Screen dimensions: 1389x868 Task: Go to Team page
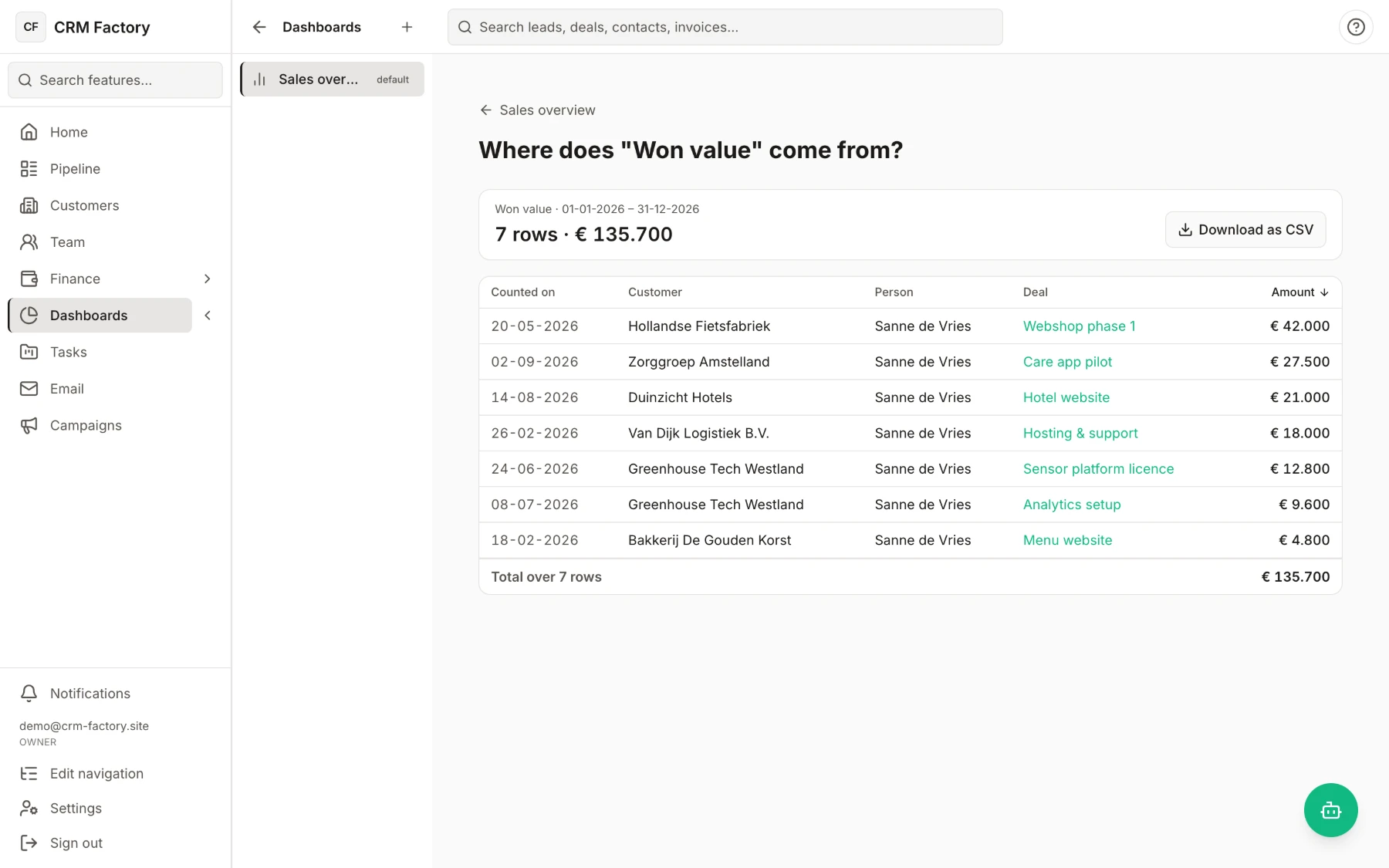pyautogui.click(x=100, y=242)
